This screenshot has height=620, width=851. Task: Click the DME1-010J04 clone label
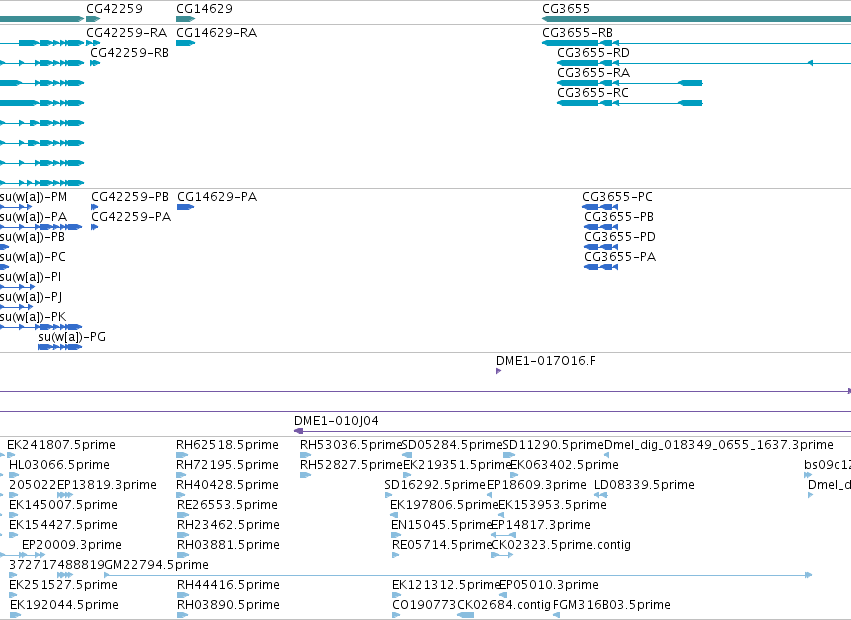pyautogui.click(x=336, y=421)
